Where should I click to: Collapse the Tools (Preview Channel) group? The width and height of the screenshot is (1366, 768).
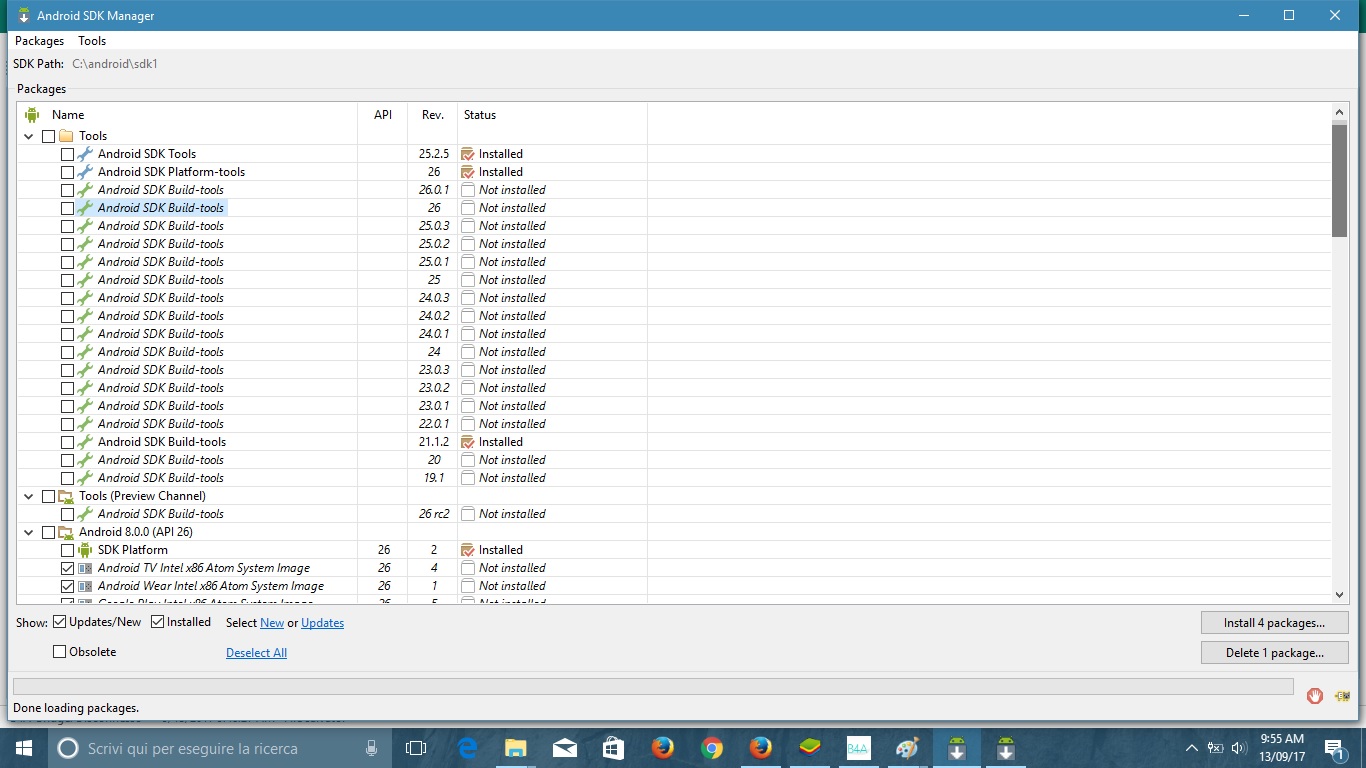(28, 496)
